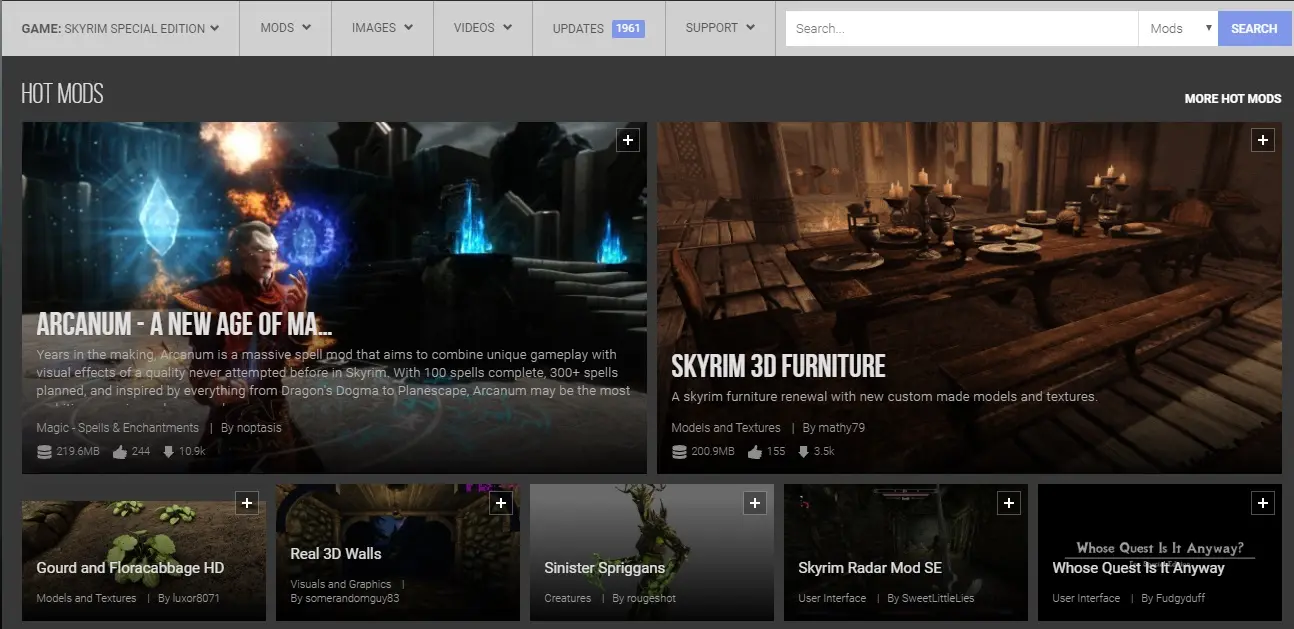The height and width of the screenshot is (629, 1294).
Task: Open Sinister Spriggans mod
Action: [x=604, y=568]
